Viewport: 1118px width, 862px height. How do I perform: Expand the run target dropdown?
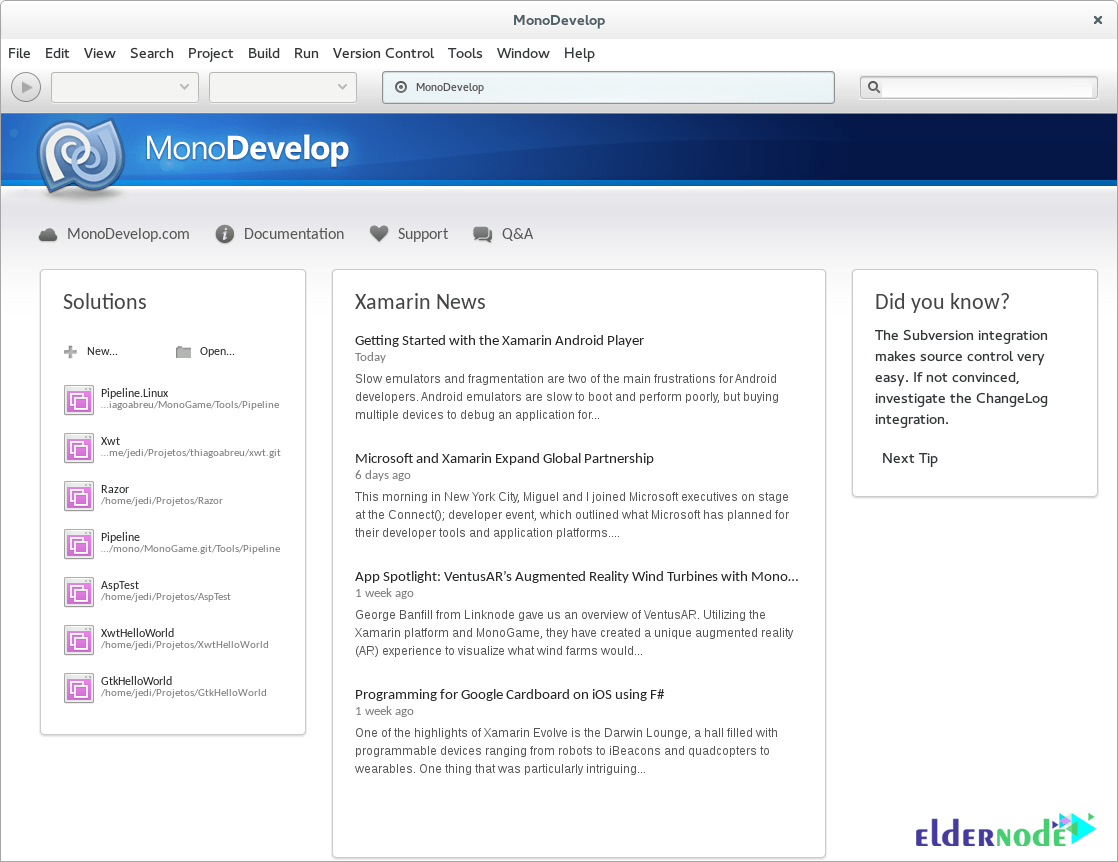coord(282,87)
